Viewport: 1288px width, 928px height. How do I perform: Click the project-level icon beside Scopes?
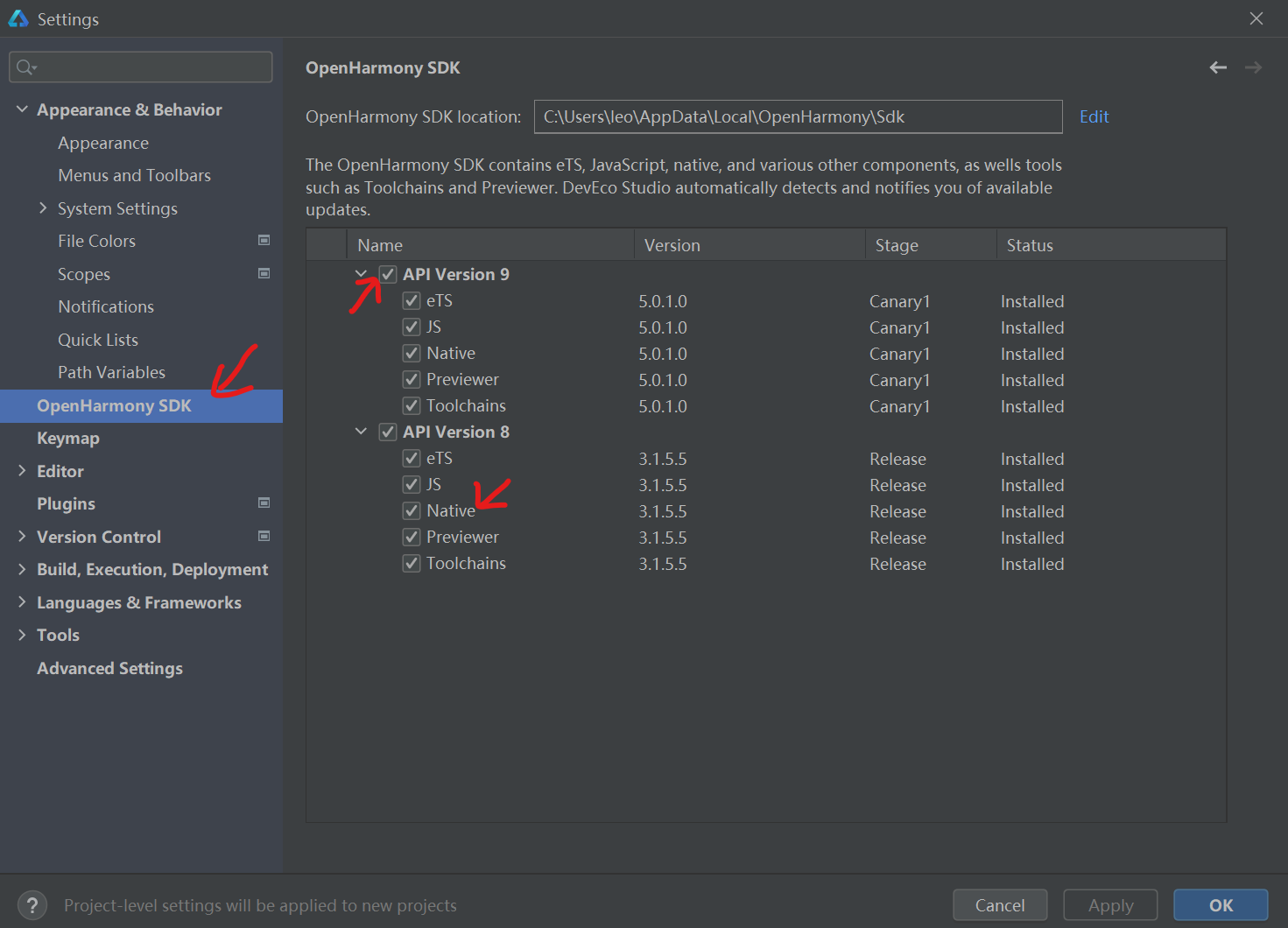coord(264,273)
